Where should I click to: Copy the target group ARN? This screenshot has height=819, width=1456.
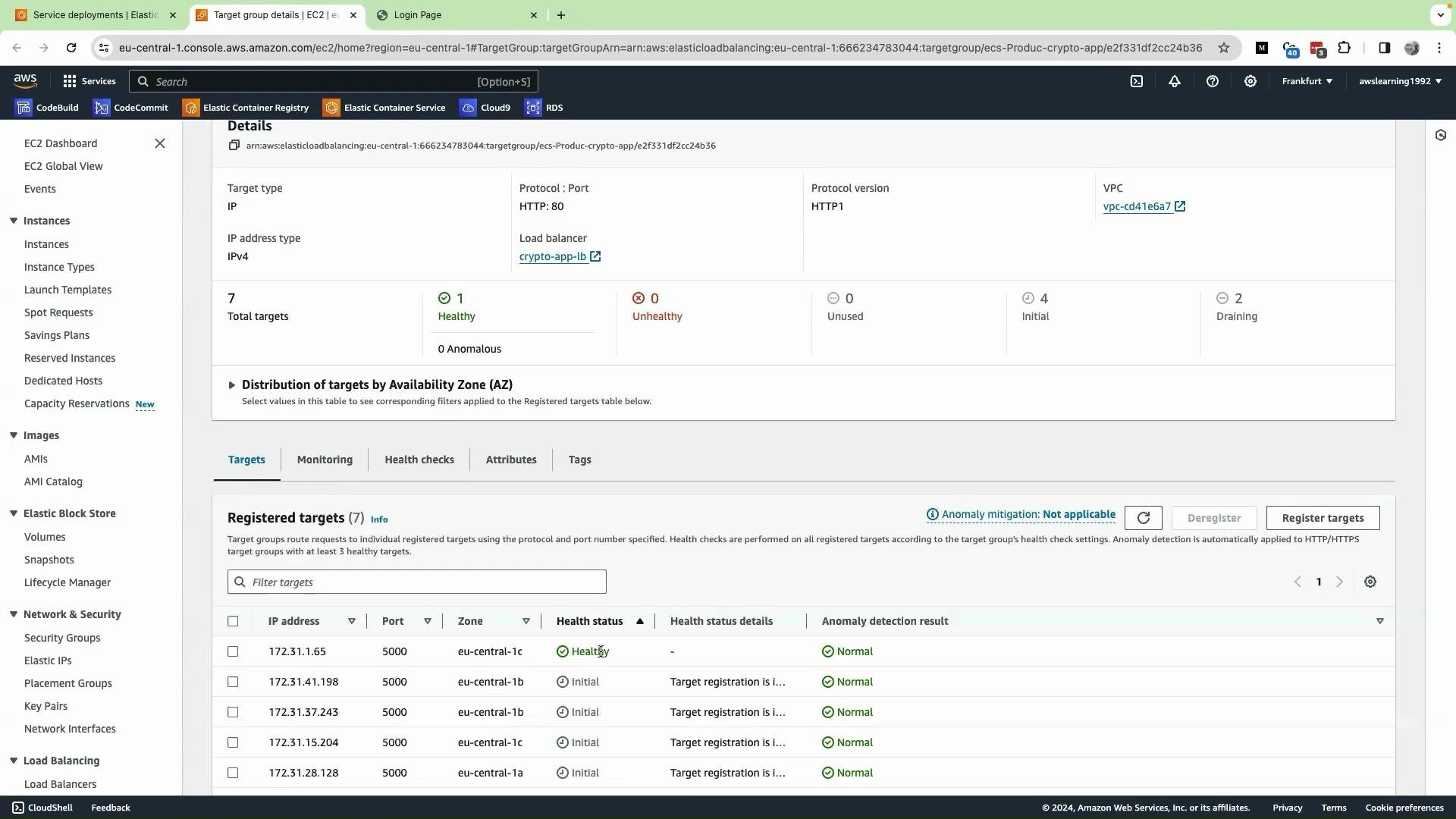[234, 146]
